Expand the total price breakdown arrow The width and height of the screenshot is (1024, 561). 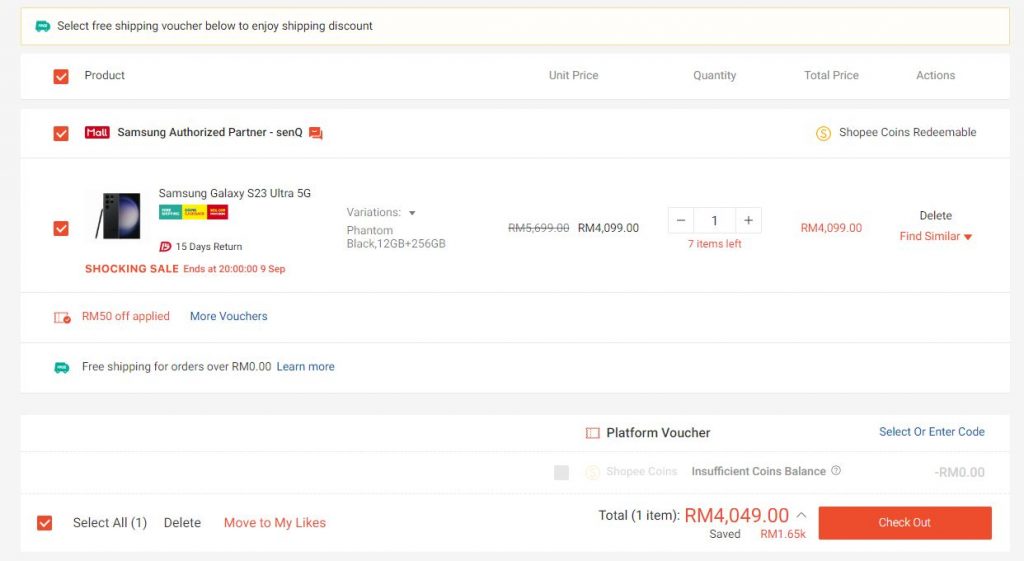pos(801,516)
